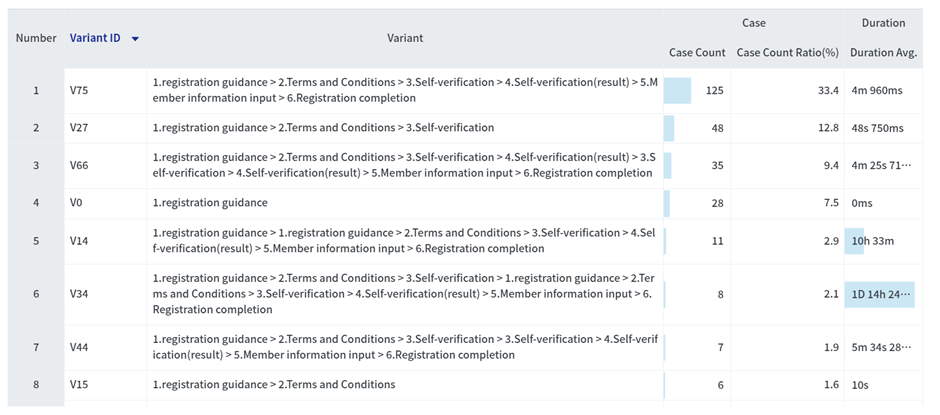Click the Case Count Ratio(%) header
Screen dimensions: 940x415
787,52
